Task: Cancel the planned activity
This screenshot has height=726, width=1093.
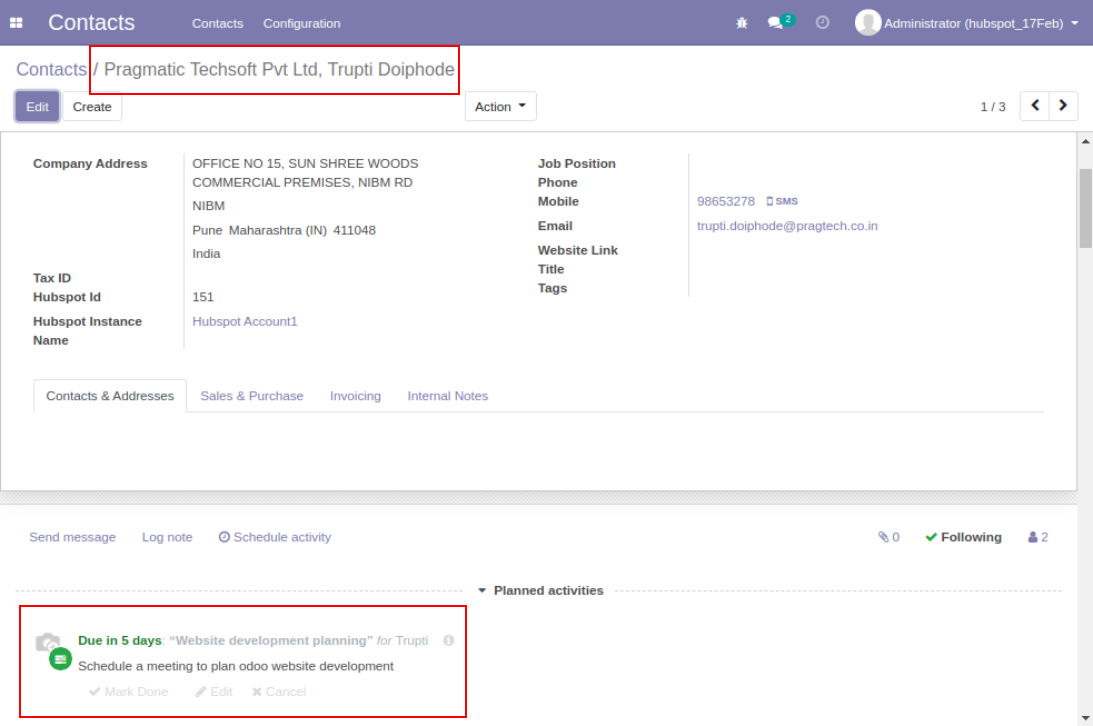Action: (x=279, y=692)
